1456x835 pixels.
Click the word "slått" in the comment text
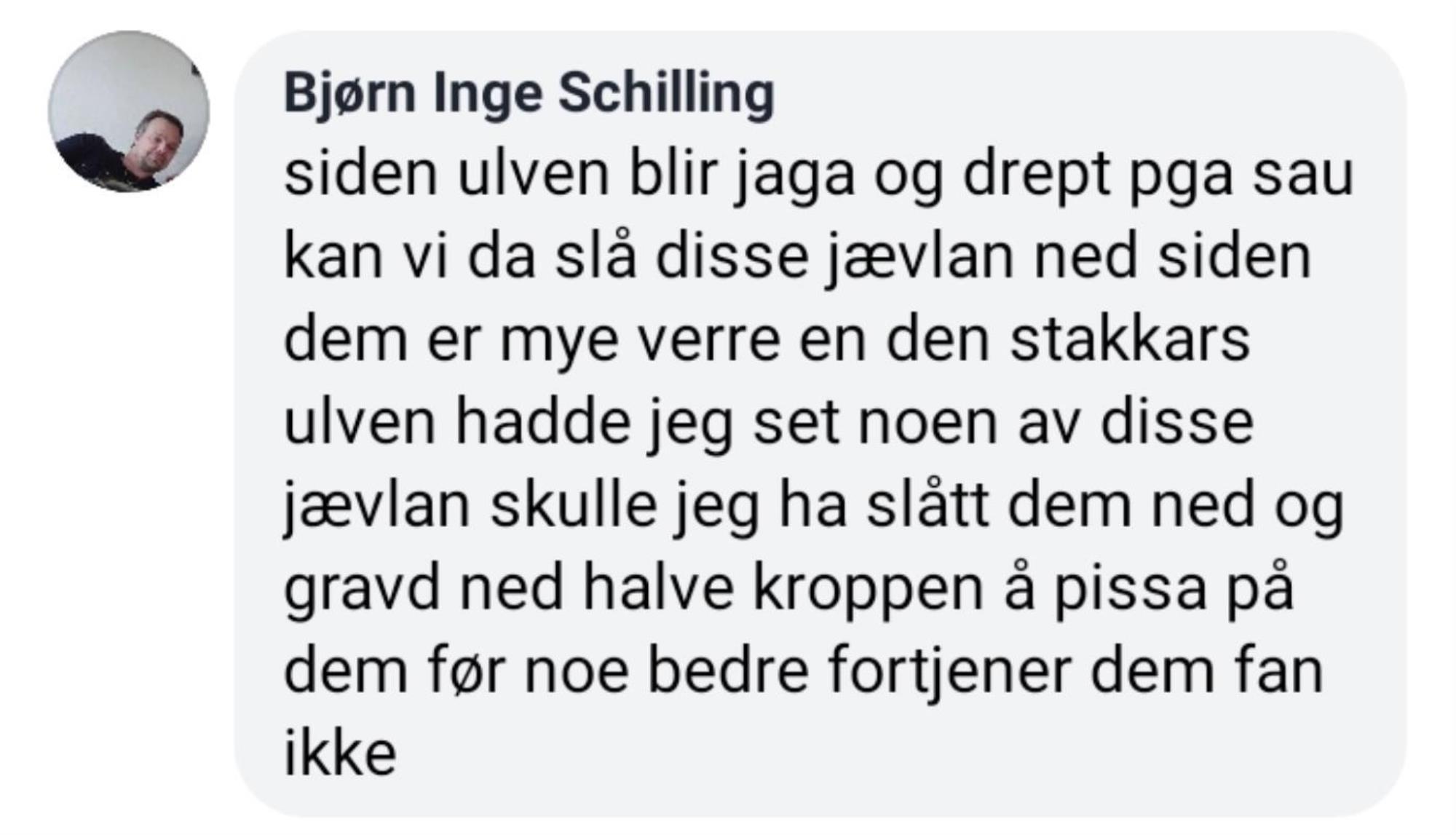coord(927,506)
